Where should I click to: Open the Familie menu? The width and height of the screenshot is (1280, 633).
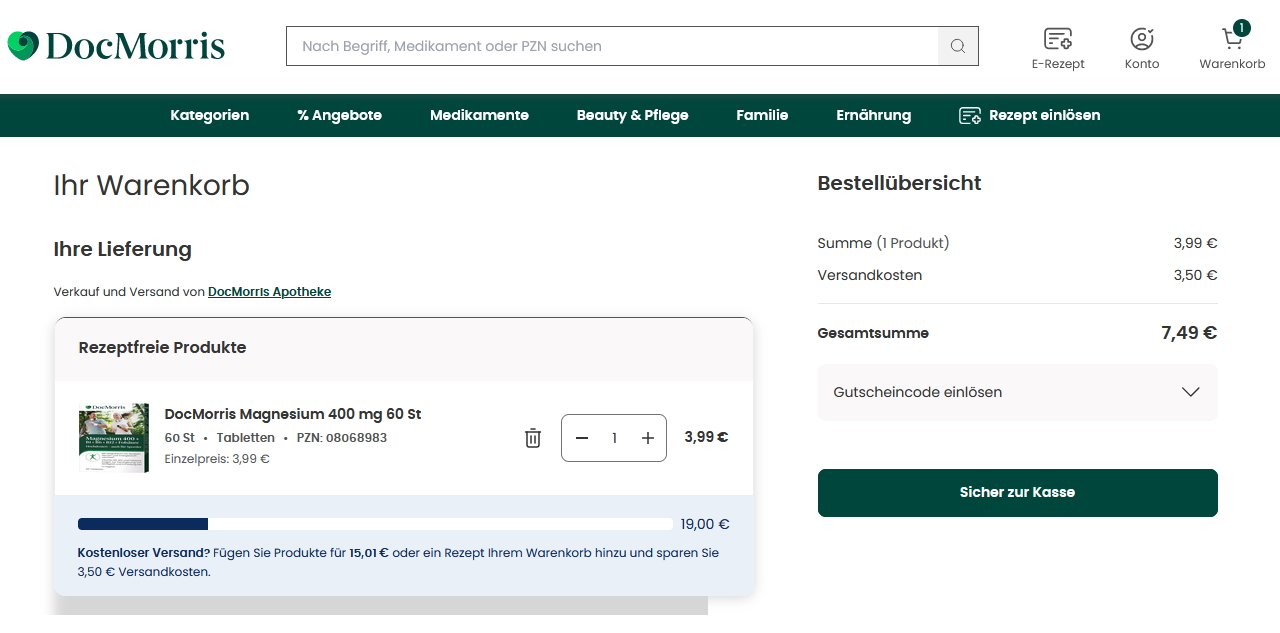762,115
